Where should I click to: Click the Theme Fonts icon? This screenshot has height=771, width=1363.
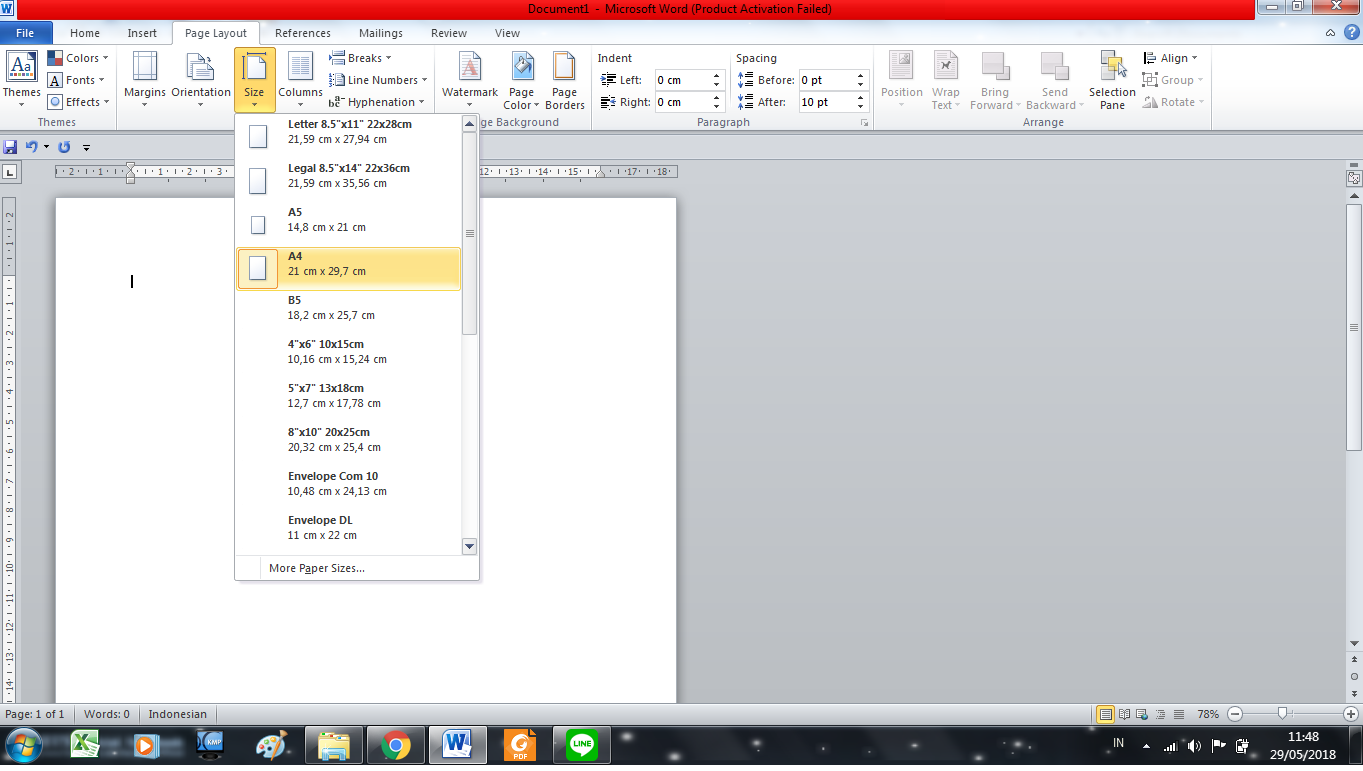point(76,79)
